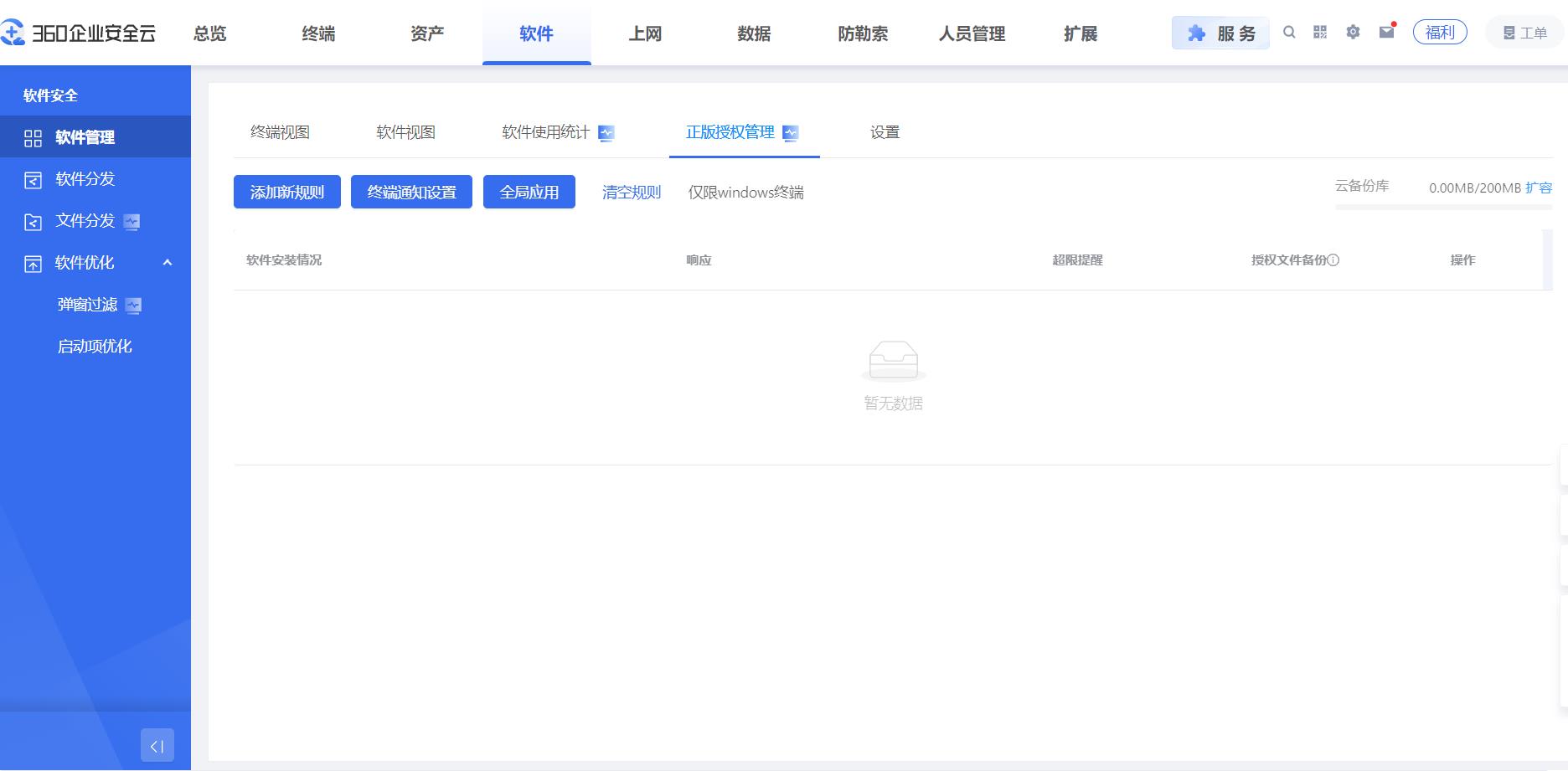Viewport: 1568px width, 771px height.
Task: Open the QR code icon in header
Action: tap(1320, 32)
